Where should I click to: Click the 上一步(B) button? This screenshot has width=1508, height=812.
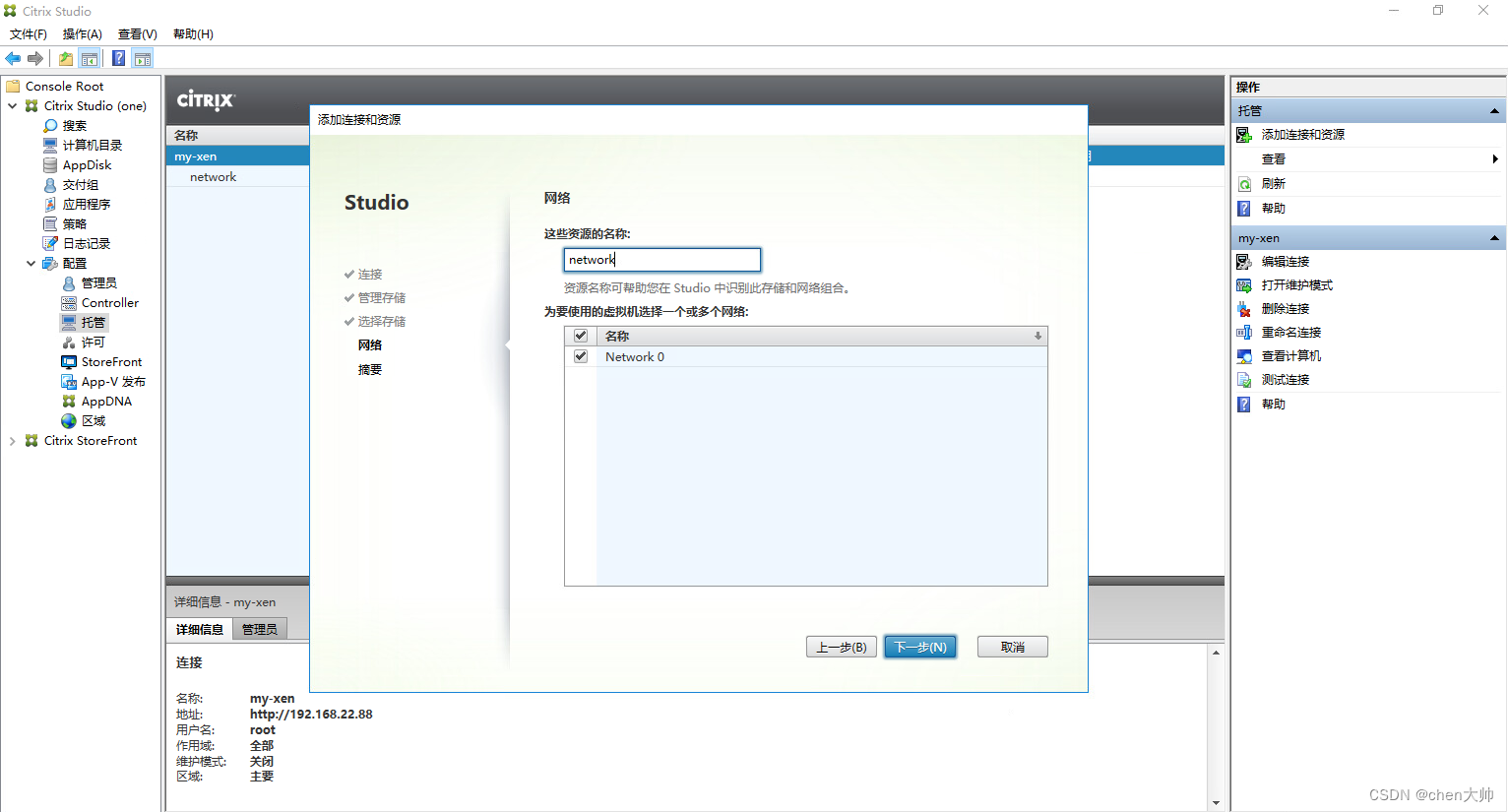click(x=841, y=647)
